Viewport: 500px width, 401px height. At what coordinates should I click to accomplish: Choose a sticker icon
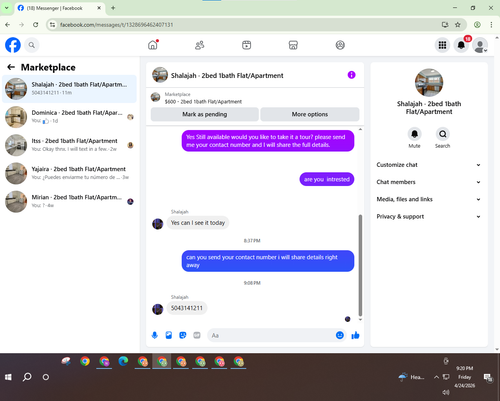[x=183, y=335]
